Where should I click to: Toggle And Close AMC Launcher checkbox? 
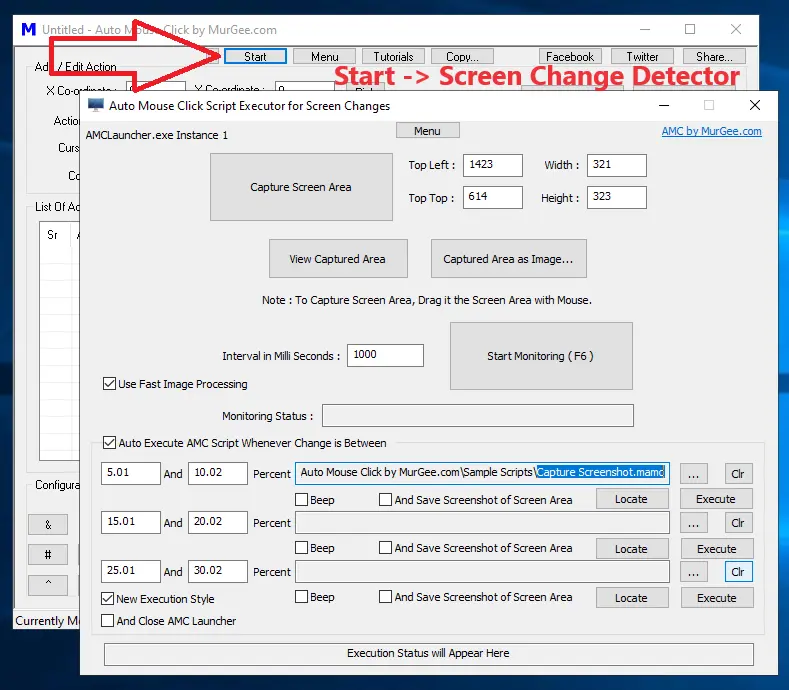coord(108,621)
